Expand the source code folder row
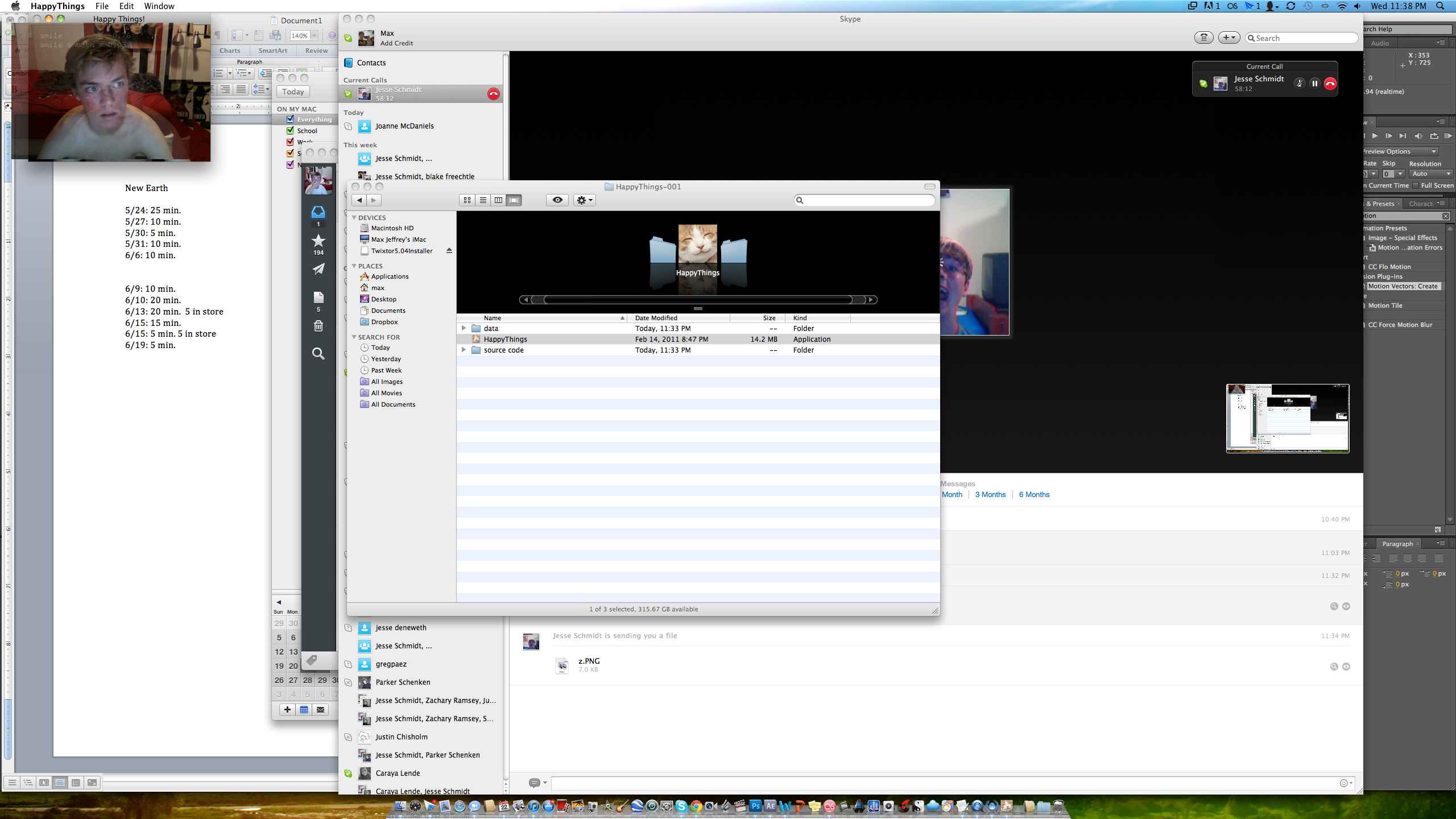The width and height of the screenshot is (1456, 819). 464,350
